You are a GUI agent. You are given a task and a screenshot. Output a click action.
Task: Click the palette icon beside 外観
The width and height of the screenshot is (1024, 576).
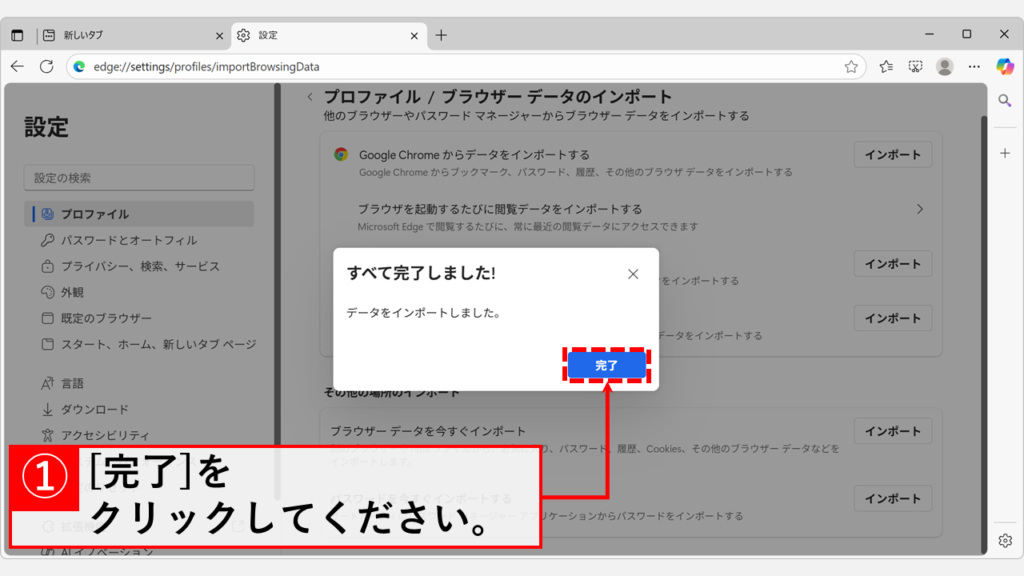(48, 292)
